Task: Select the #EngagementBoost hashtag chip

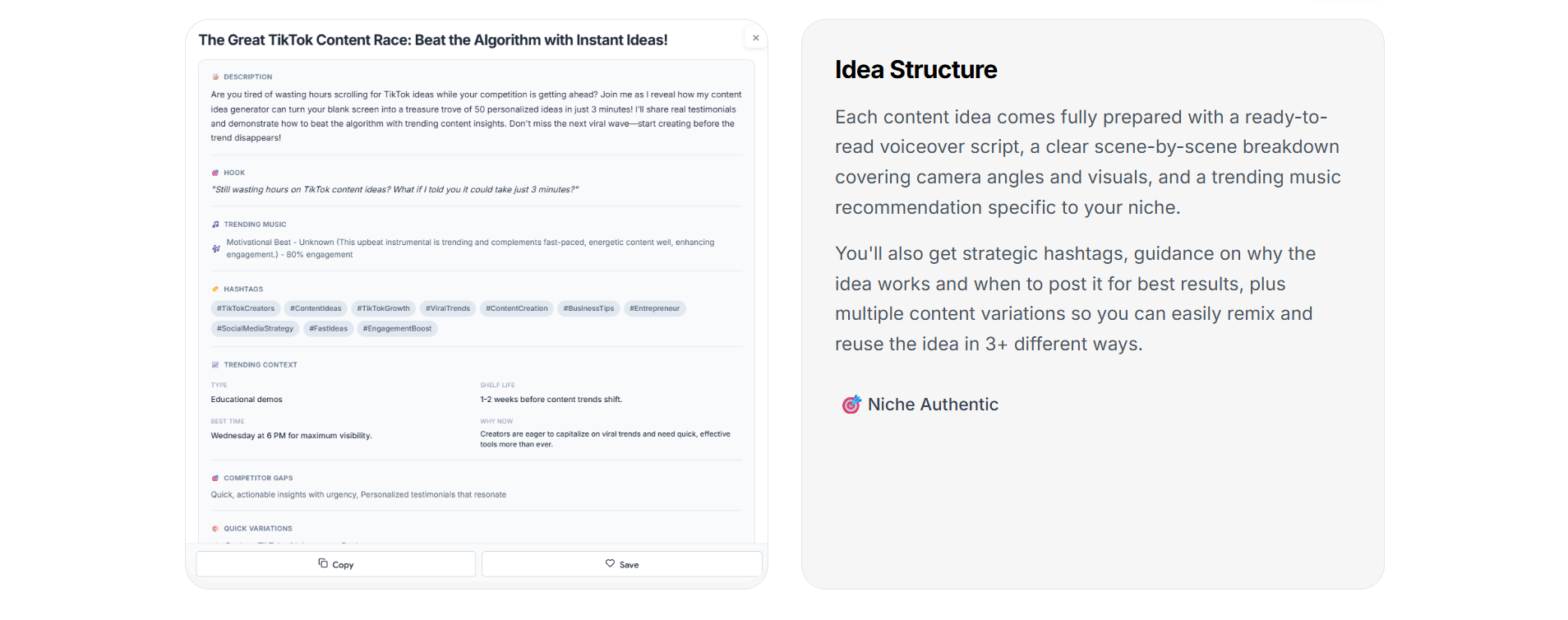Action: pyautogui.click(x=397, y=328)
